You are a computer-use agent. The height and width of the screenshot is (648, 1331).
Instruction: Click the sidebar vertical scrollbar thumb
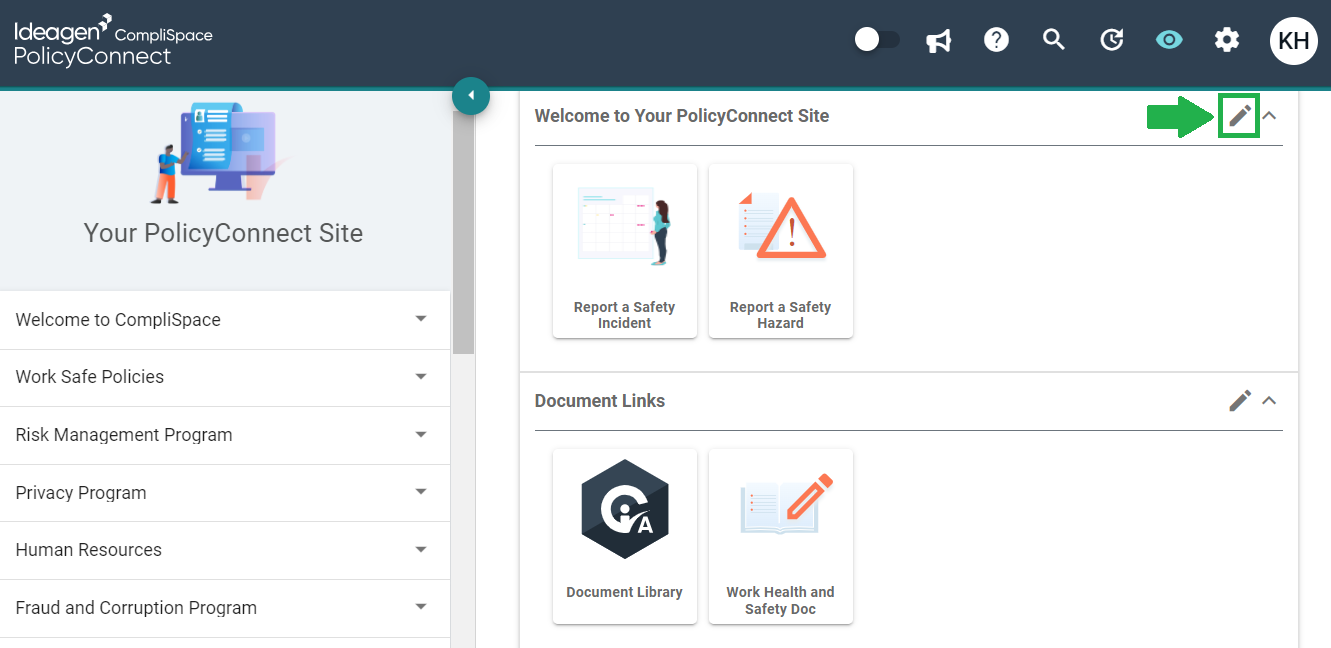tap(463, 232)
